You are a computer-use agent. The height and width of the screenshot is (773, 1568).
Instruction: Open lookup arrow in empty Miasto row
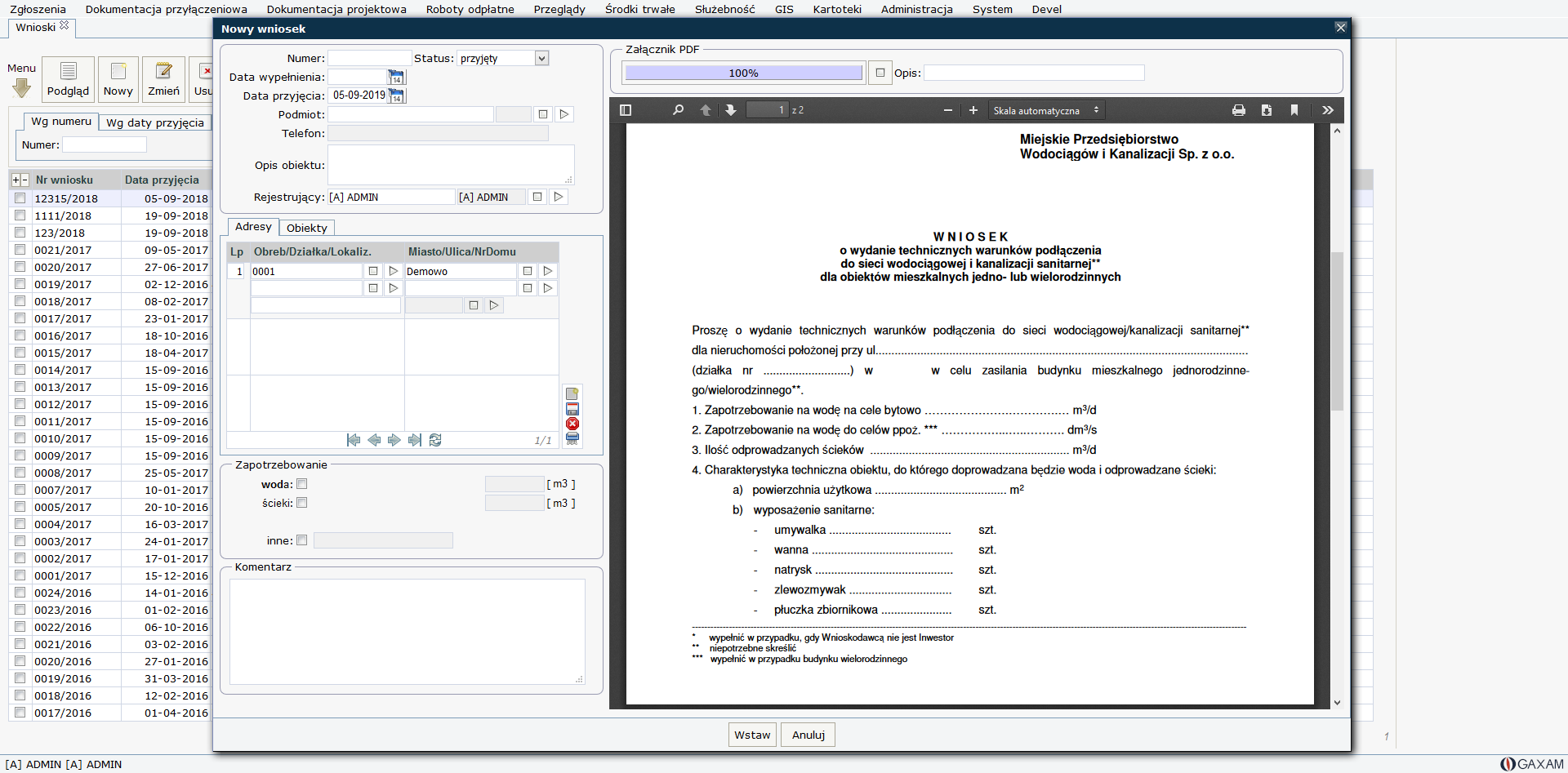point(548,288)
